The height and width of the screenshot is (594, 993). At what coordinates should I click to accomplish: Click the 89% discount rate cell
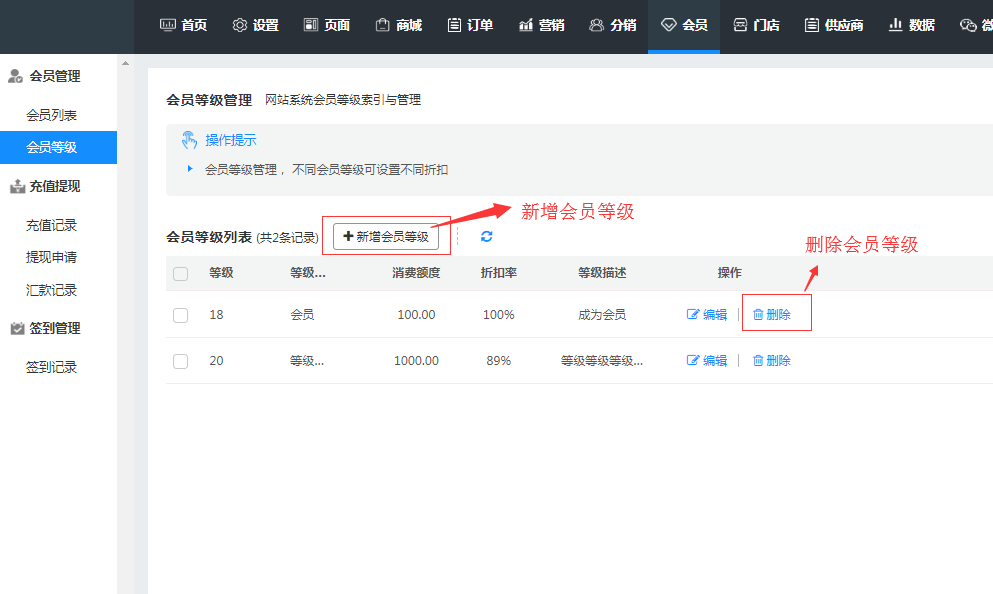[498, 360]
